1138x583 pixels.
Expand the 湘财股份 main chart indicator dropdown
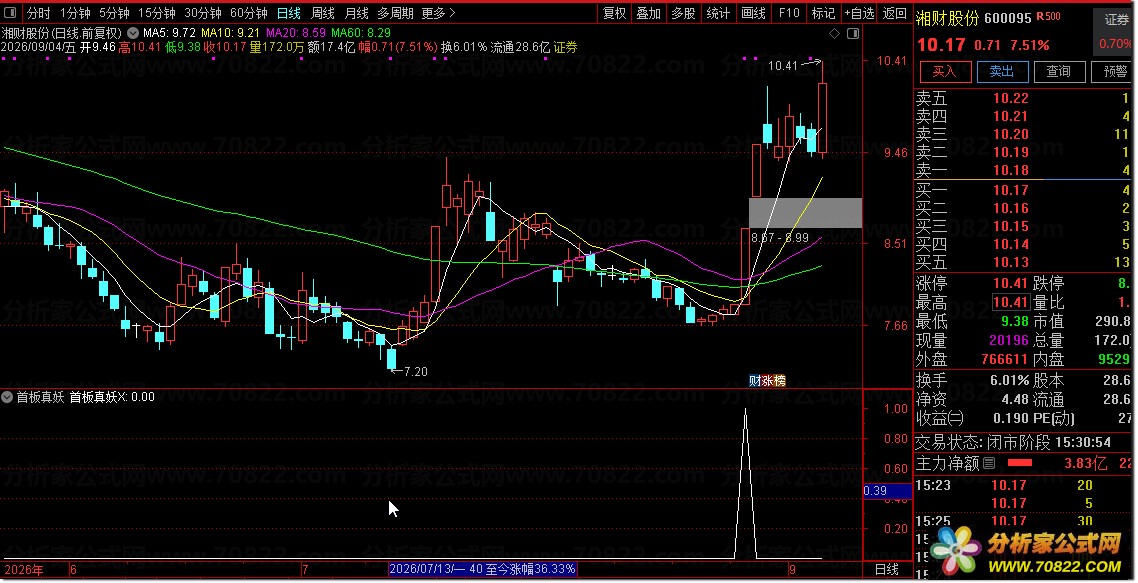pyautogui.click(x=134, y=33)
